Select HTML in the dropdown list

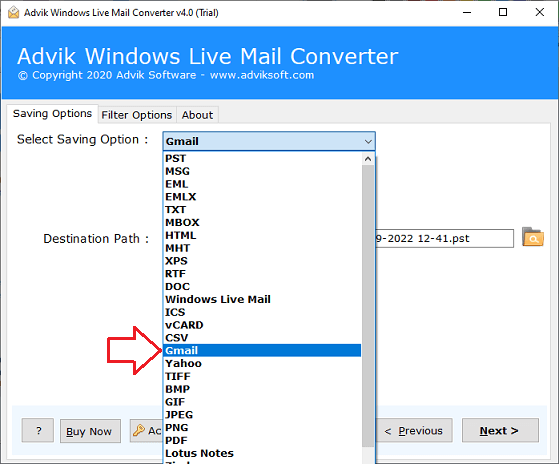point(262,235)
